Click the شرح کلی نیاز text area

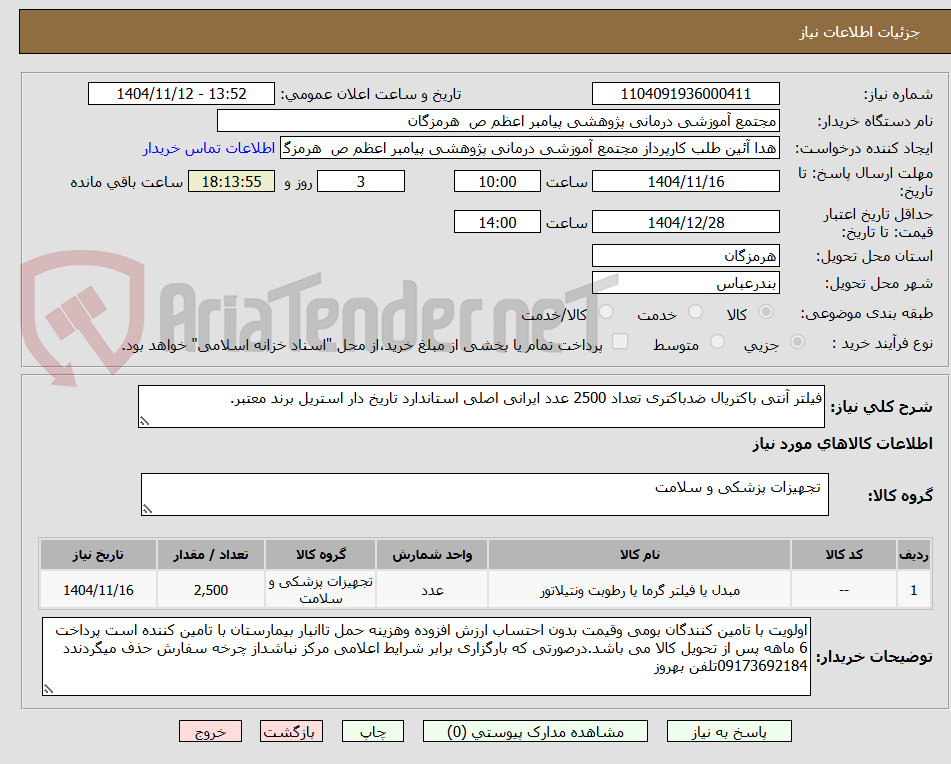tap(482, 406)
